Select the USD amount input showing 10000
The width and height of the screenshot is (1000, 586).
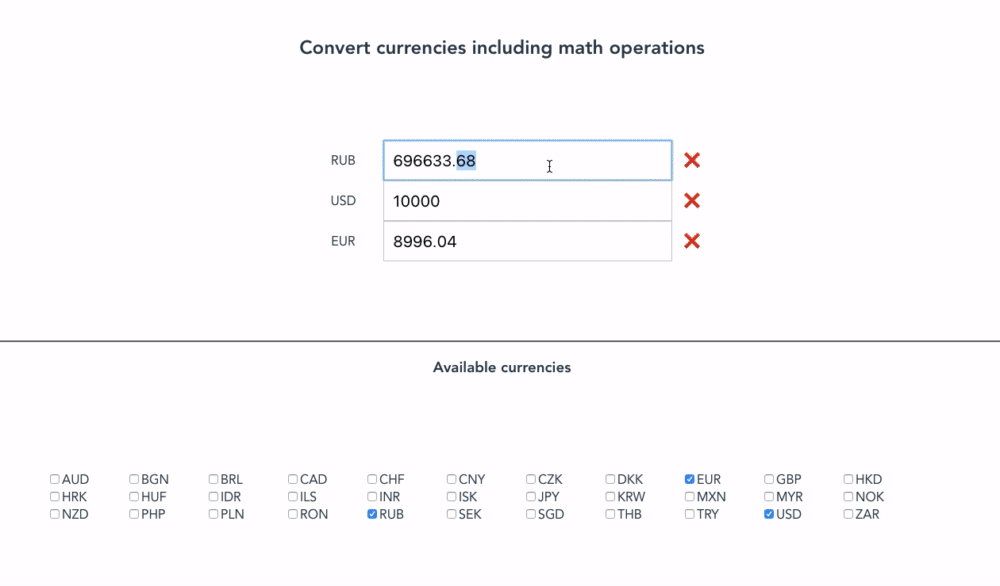coord(527,200)
